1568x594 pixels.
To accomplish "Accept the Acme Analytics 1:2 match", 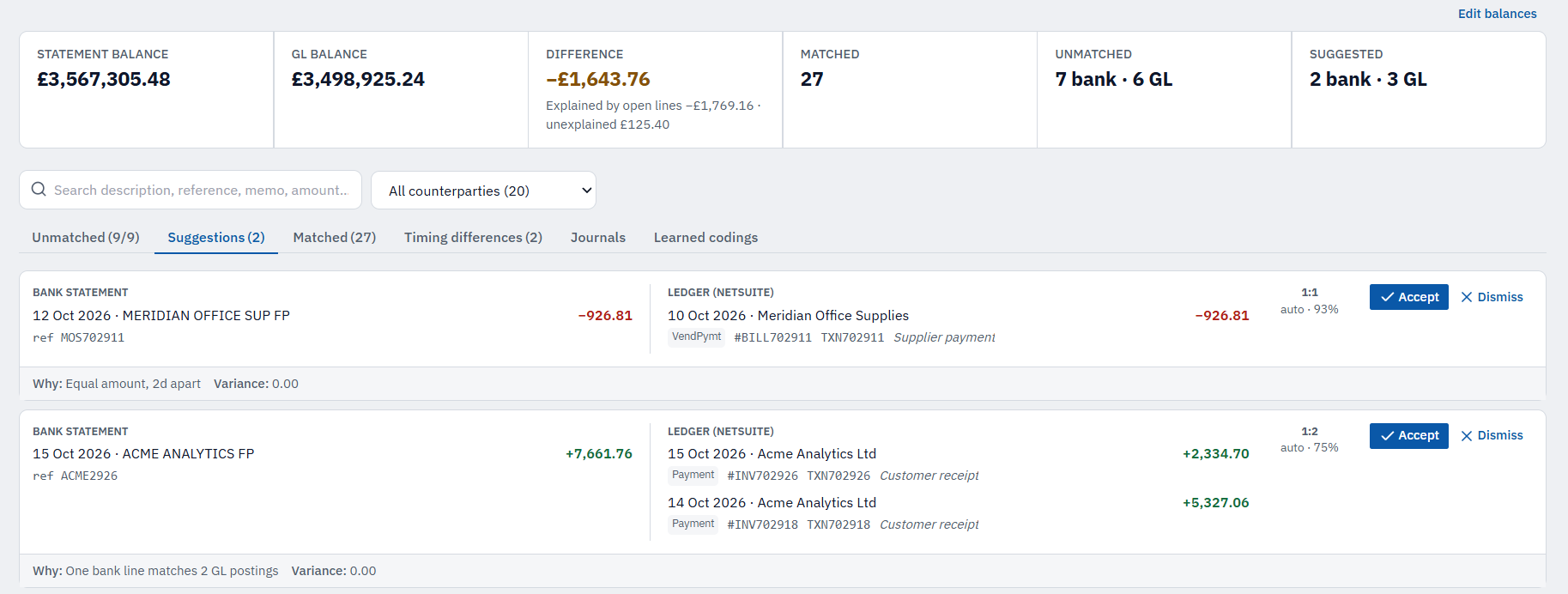I will pyautogui.click(x=1408, y=436).
